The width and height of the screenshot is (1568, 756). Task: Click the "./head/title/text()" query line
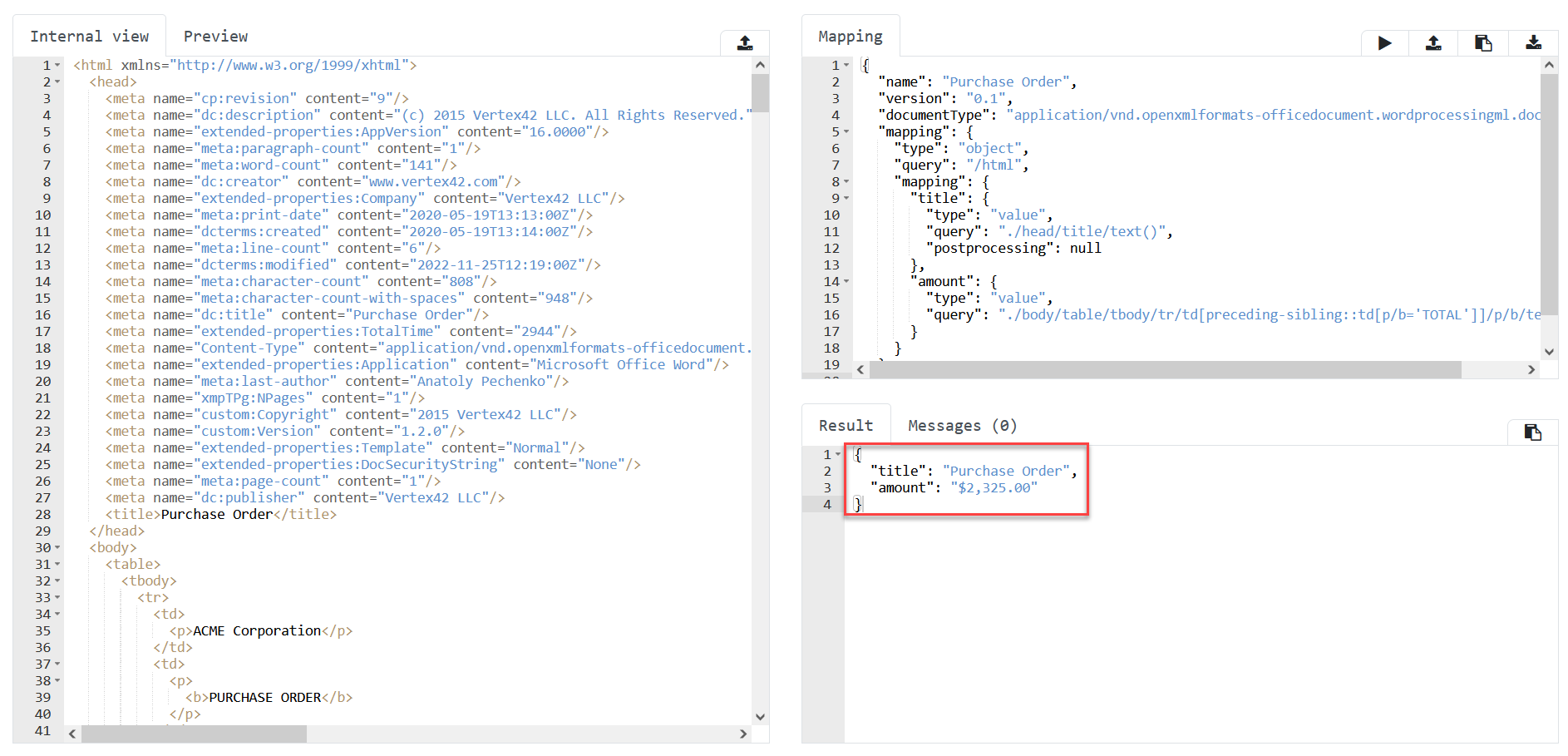click(1050, 231)
